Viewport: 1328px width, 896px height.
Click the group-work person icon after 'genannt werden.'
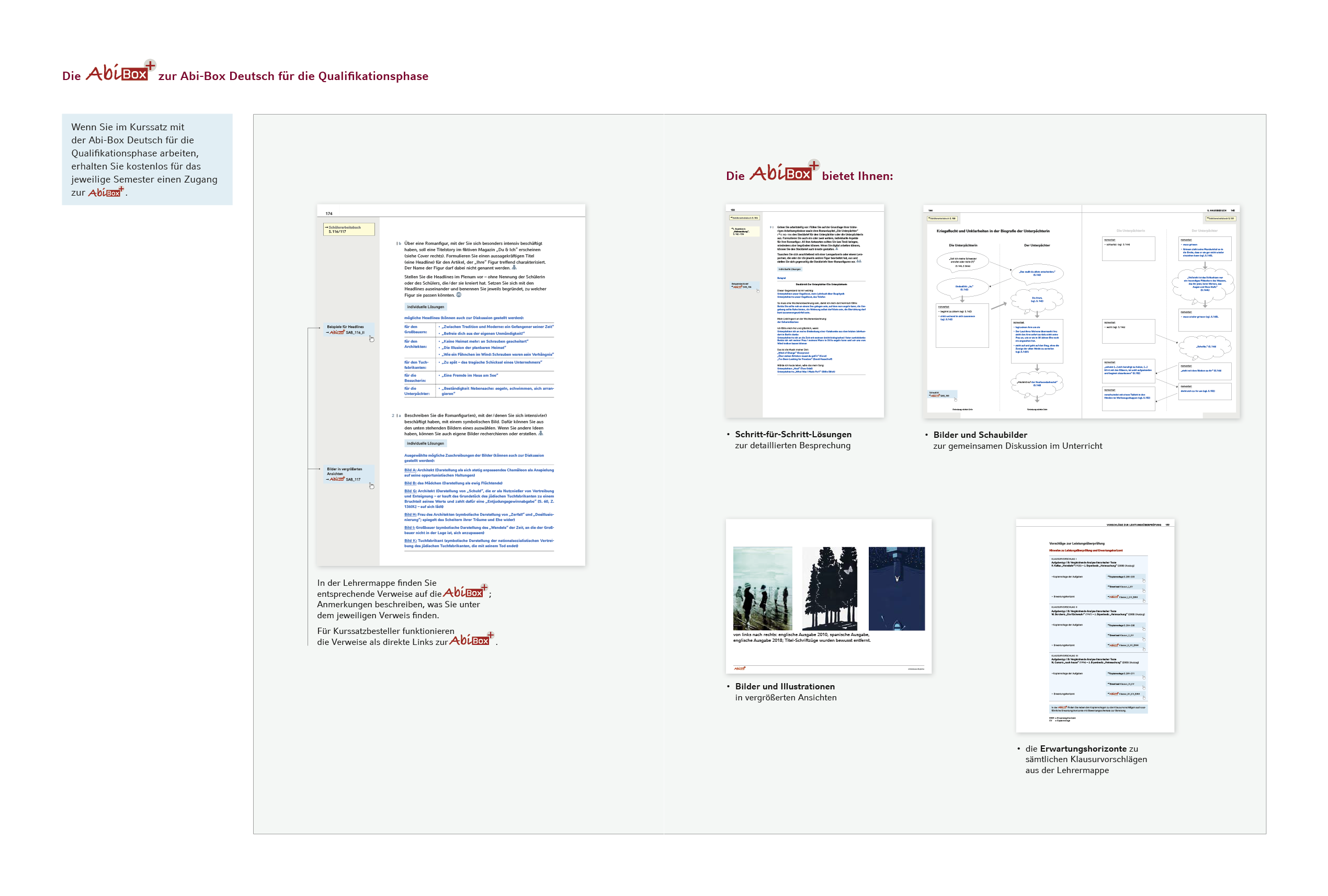(514, 267)
